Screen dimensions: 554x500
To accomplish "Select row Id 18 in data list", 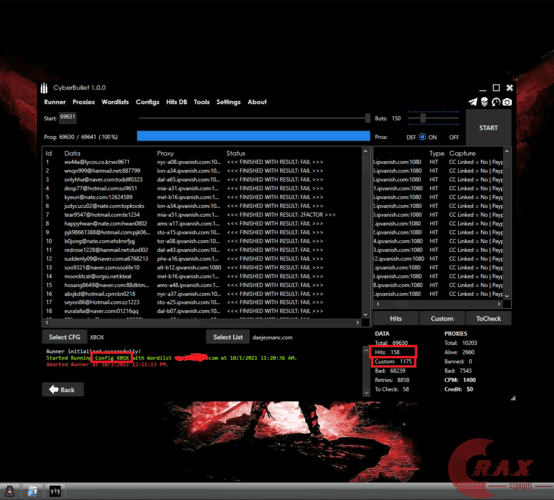I will [202, 311].
